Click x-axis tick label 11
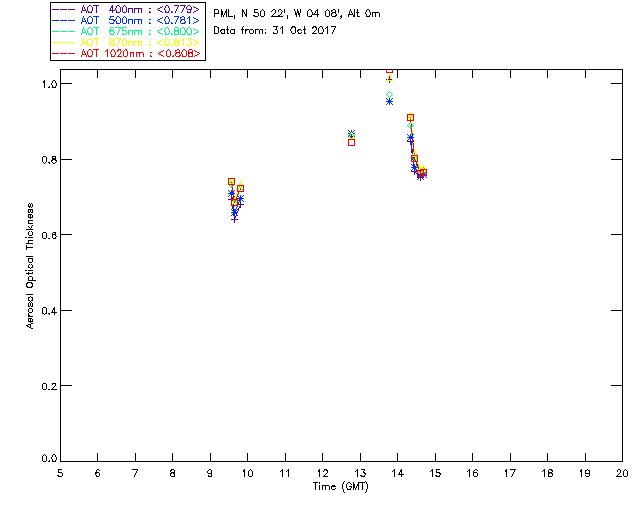The image size is (640, 512). pos(285,473)
